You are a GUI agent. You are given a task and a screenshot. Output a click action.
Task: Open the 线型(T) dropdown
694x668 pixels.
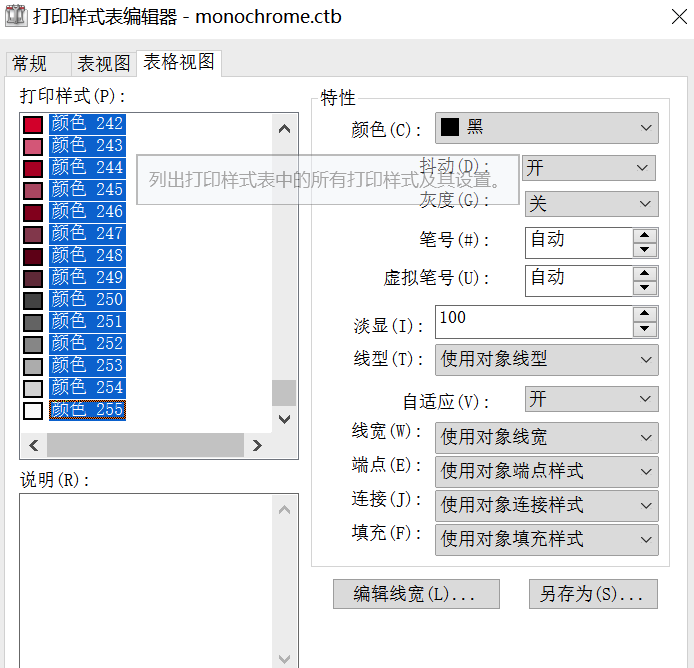(547, 360)
